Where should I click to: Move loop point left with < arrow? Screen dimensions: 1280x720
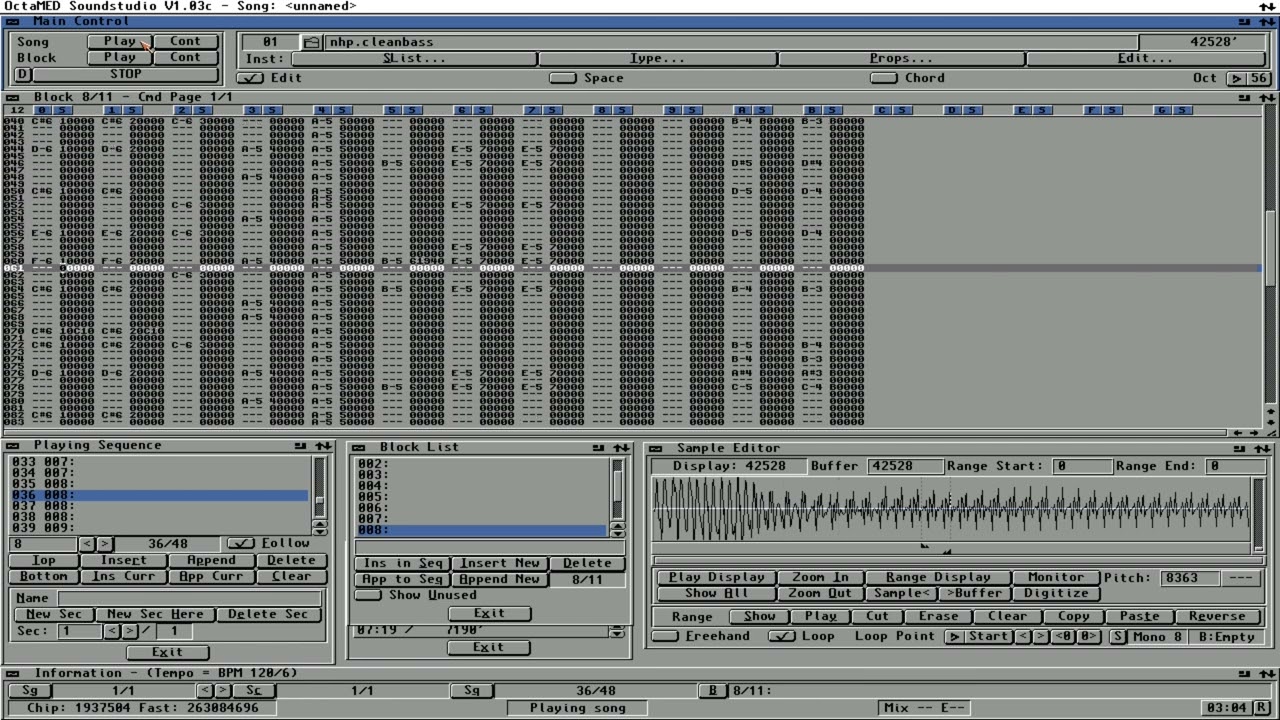click(x=1023, y=637)
